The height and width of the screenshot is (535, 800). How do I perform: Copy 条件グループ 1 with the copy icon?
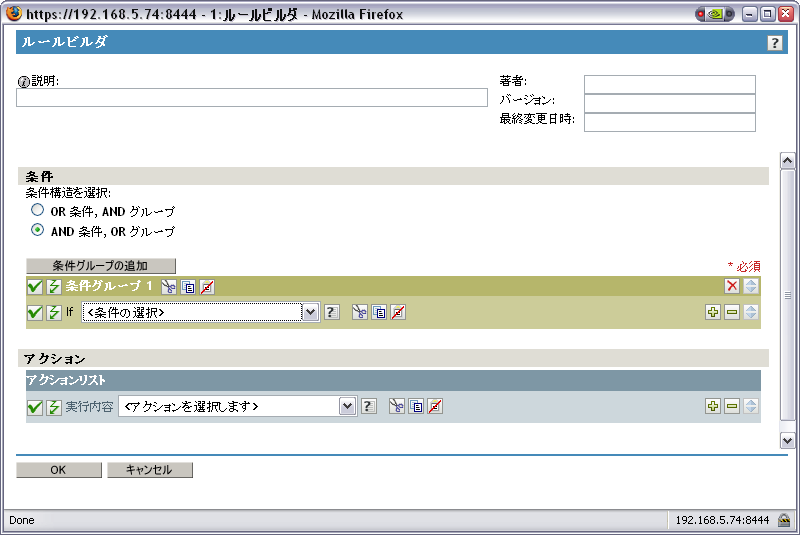(x=188, y=287)
